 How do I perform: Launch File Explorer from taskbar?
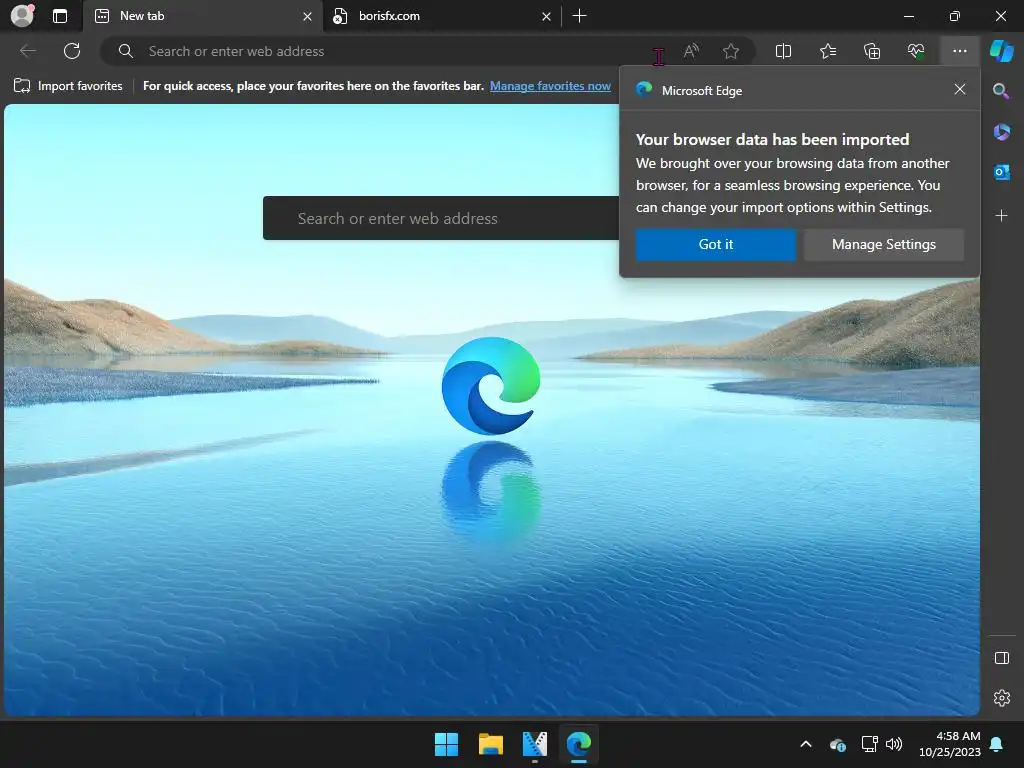point(490,744)
